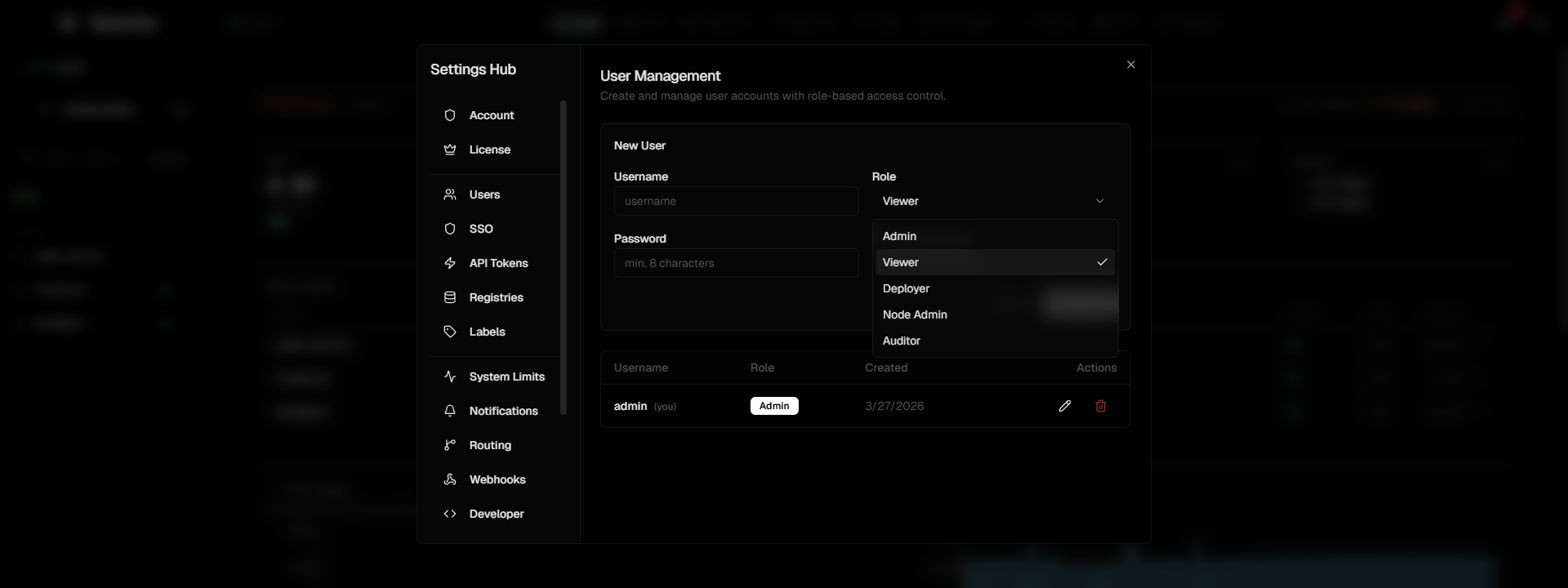Click the admin username in table
The width and height of the screenshot is (1568, 588).
[630, 406]
